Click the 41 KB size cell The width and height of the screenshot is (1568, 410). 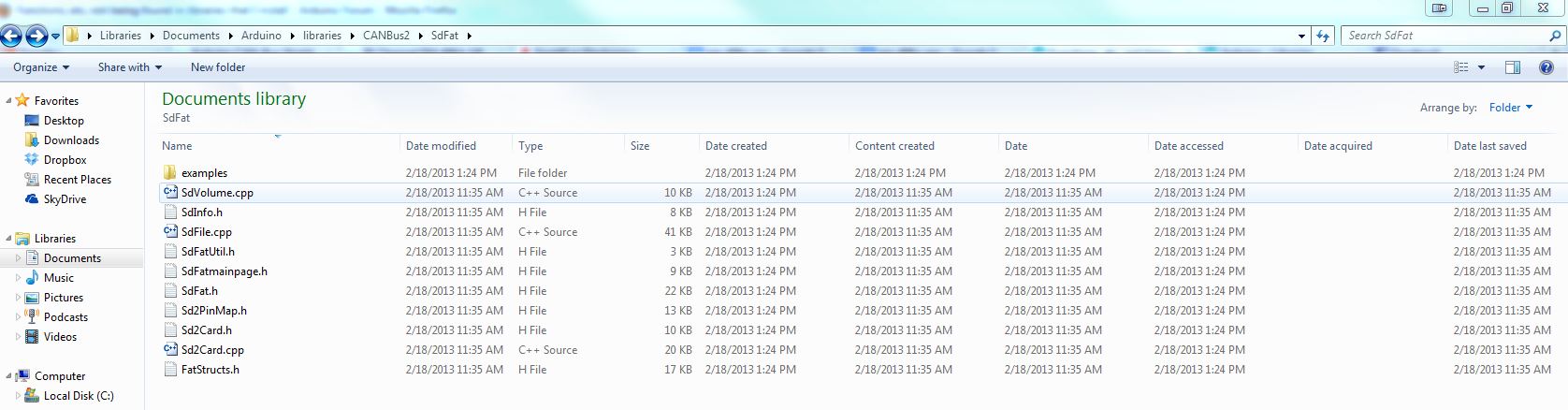coord(678,232)
